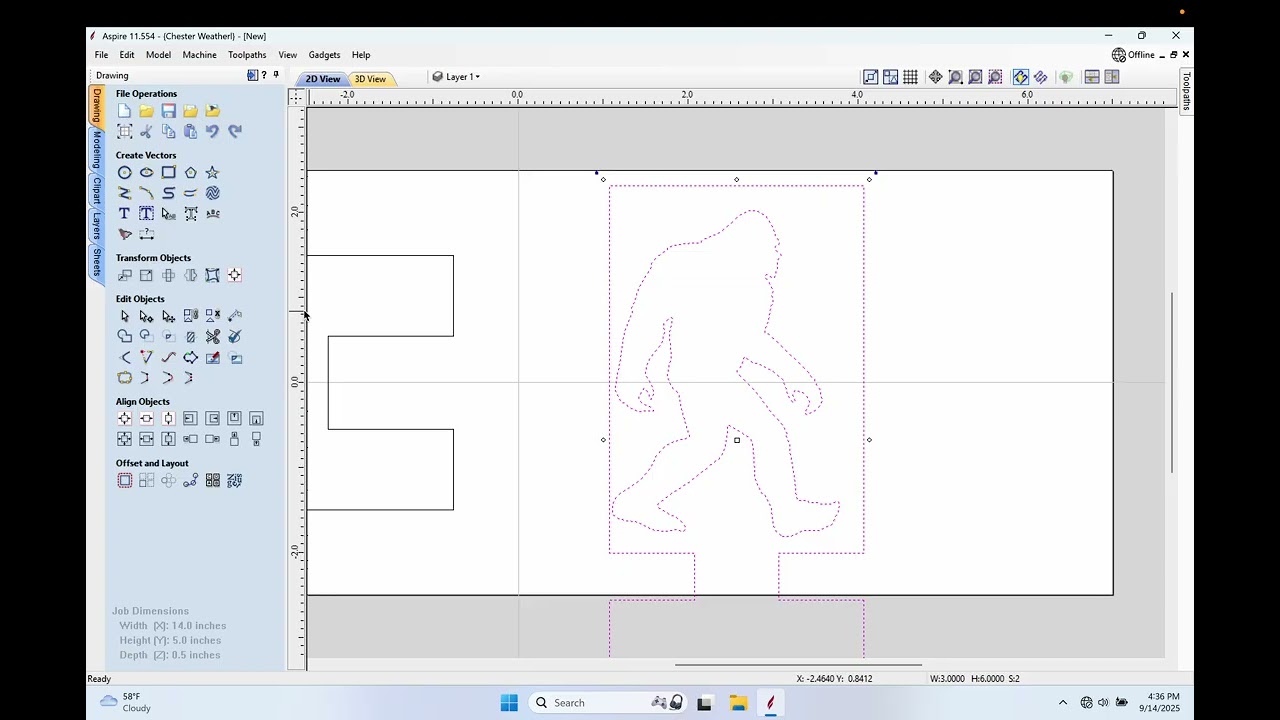Select the Draw Ellipse tool

pyautogui.click(x=146, y=173)
